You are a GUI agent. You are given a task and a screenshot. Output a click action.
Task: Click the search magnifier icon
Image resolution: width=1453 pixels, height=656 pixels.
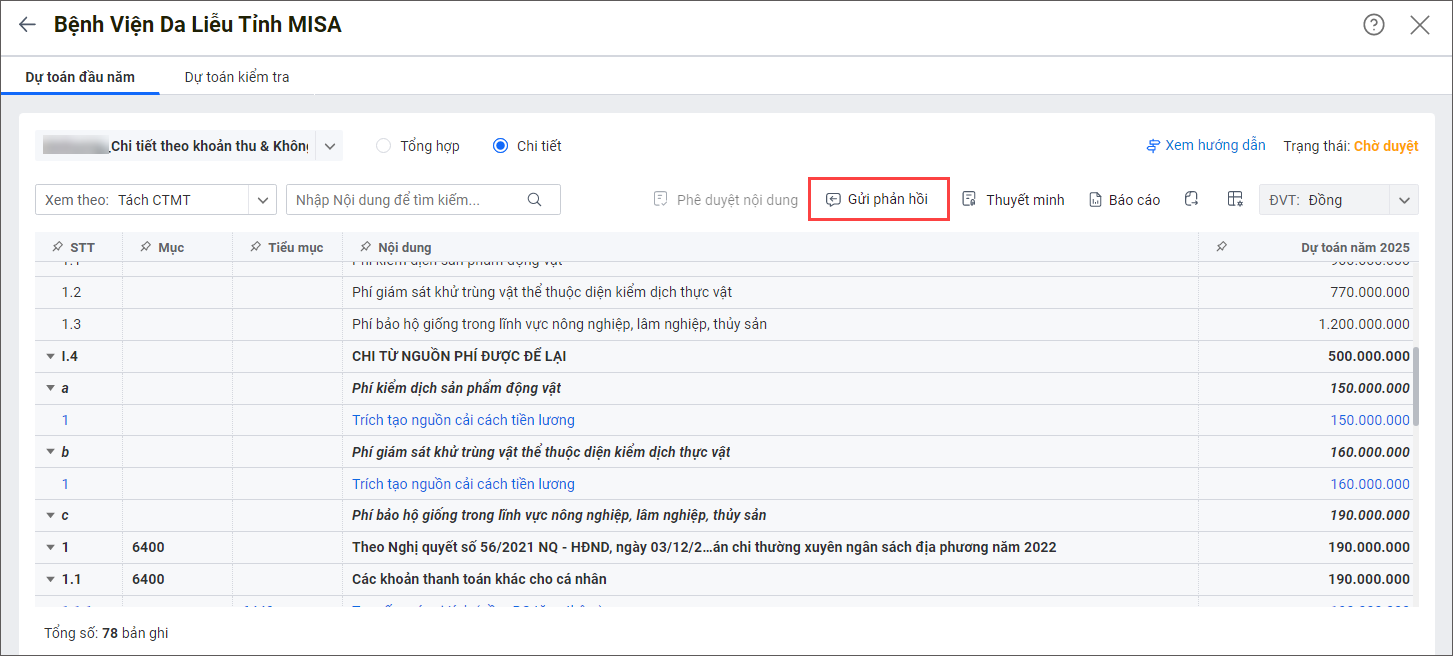tap(535, 199)
